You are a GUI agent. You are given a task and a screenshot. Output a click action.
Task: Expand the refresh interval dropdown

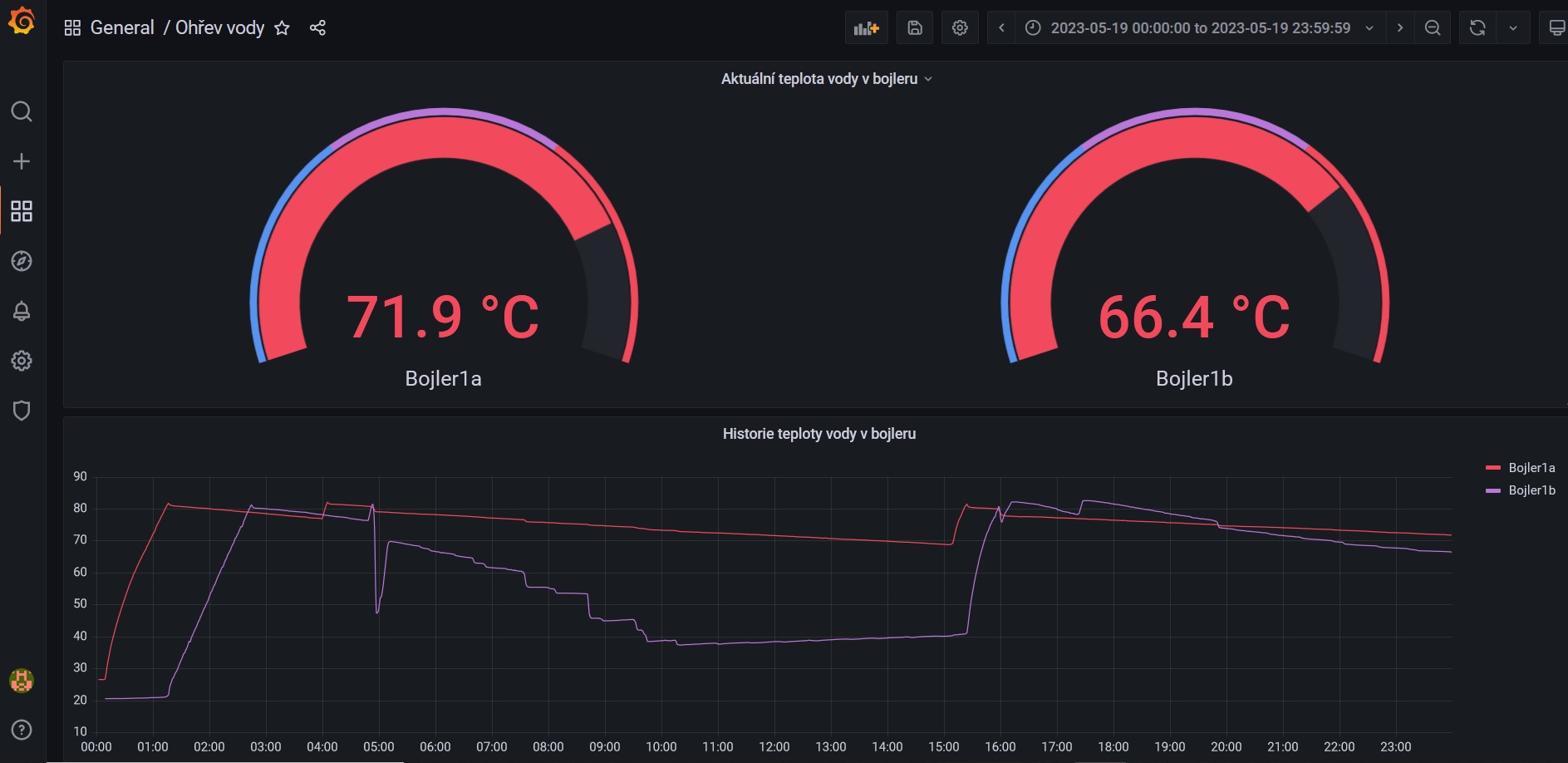1512,28
